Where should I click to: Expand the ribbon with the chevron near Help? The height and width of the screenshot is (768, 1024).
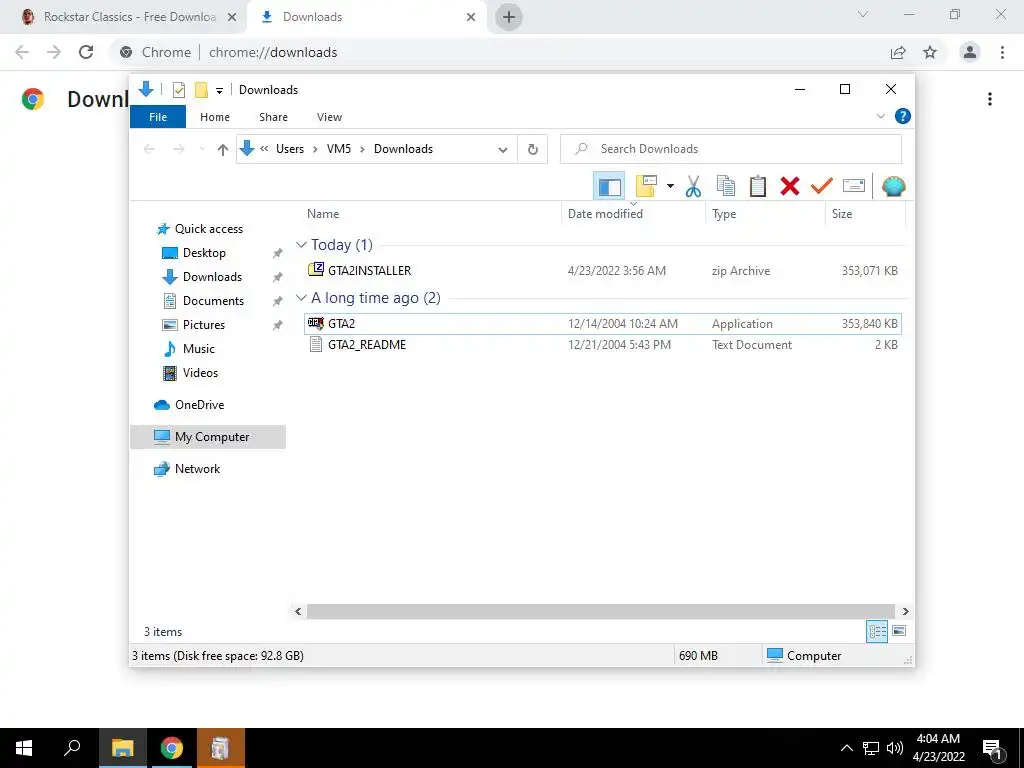pyautogui.click(x=880, y=116)
